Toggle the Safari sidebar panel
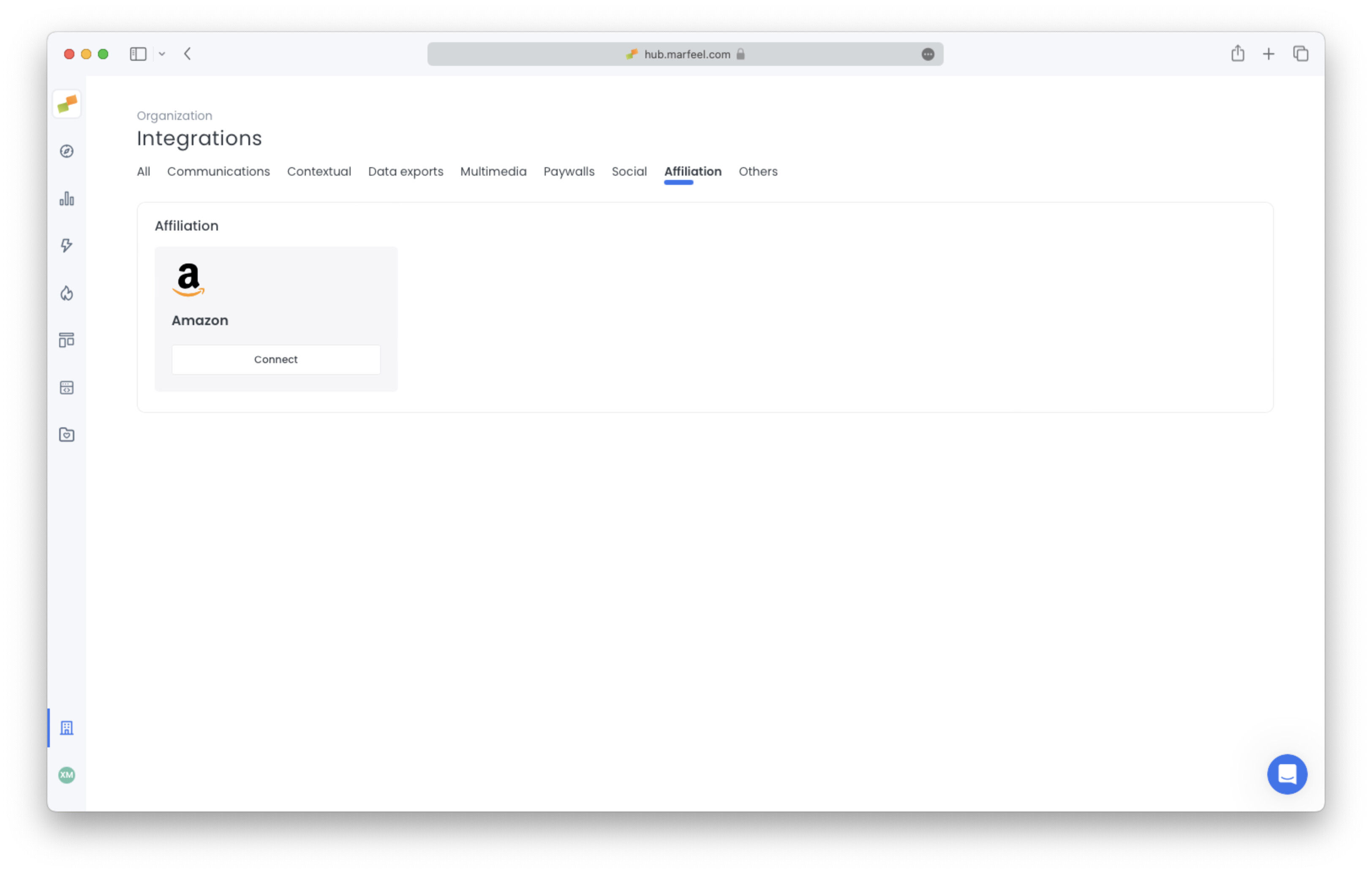The width and height of the screenshot is (1372, 874). (x=138, y=54)
